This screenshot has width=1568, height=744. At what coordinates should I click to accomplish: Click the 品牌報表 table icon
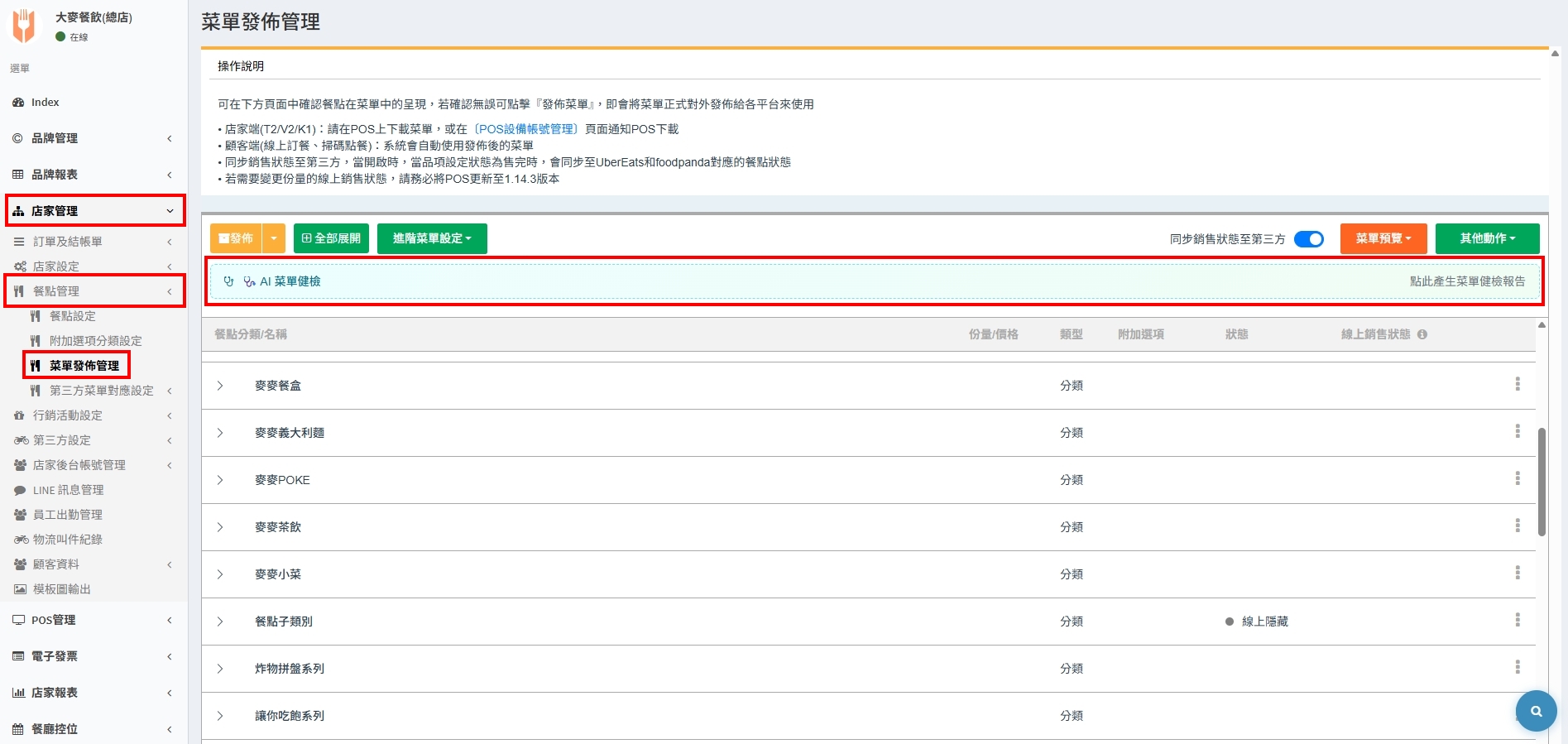[x=18, y=175]
